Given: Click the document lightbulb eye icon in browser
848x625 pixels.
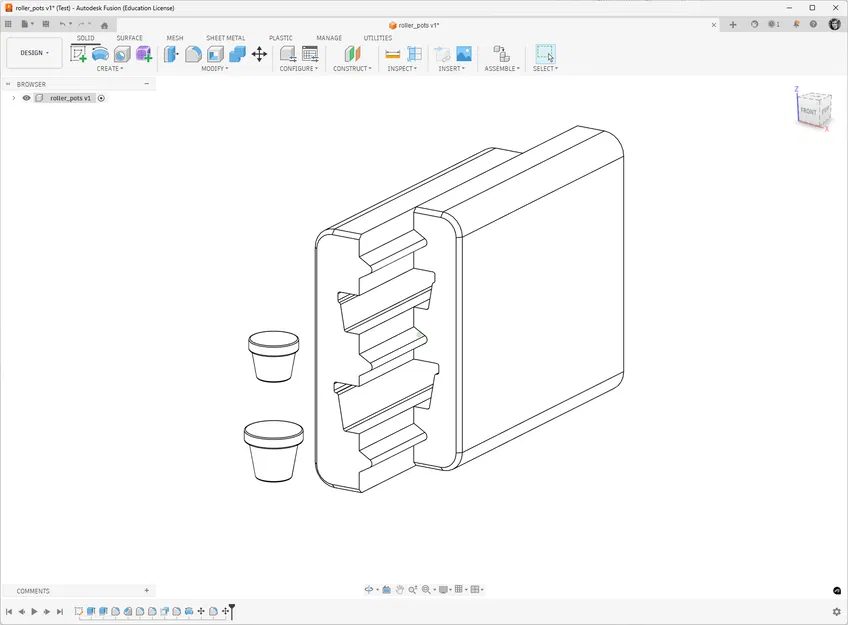Looking at the screenshot, I should pos(26,98).
